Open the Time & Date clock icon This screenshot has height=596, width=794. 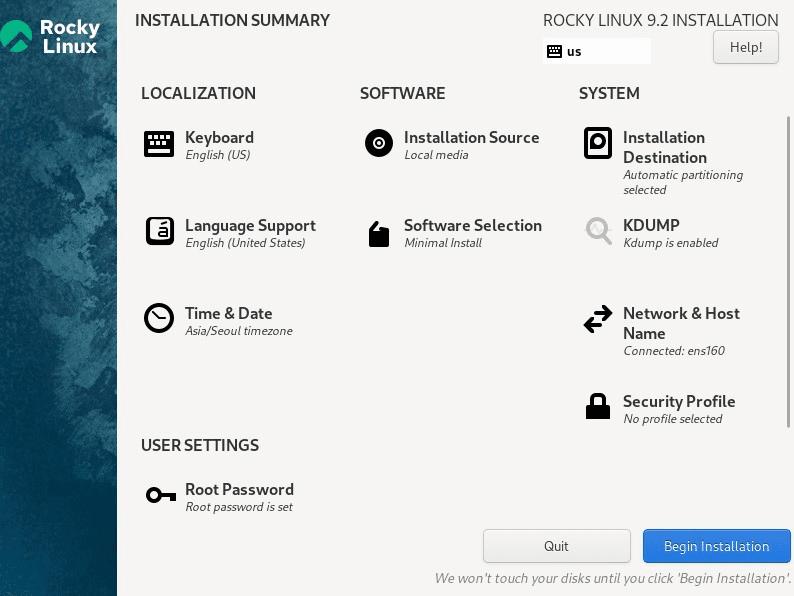(158, 318)
